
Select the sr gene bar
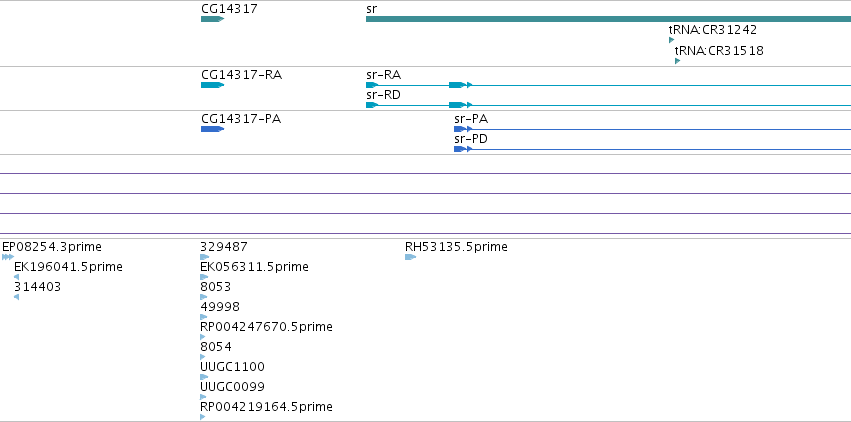pyautogui.click(x=608, y=19)
